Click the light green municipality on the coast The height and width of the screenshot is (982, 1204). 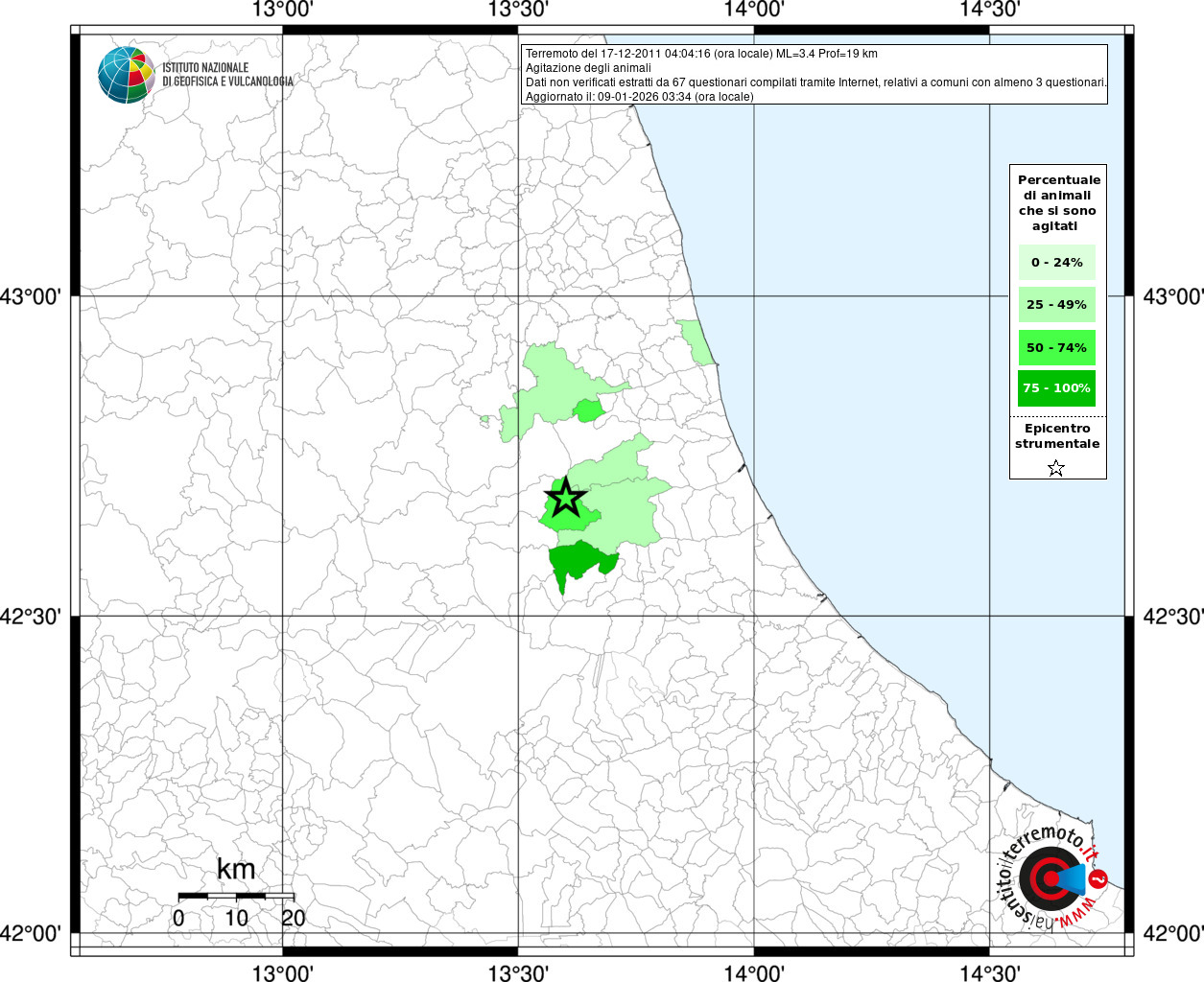[x=696, y=343]
